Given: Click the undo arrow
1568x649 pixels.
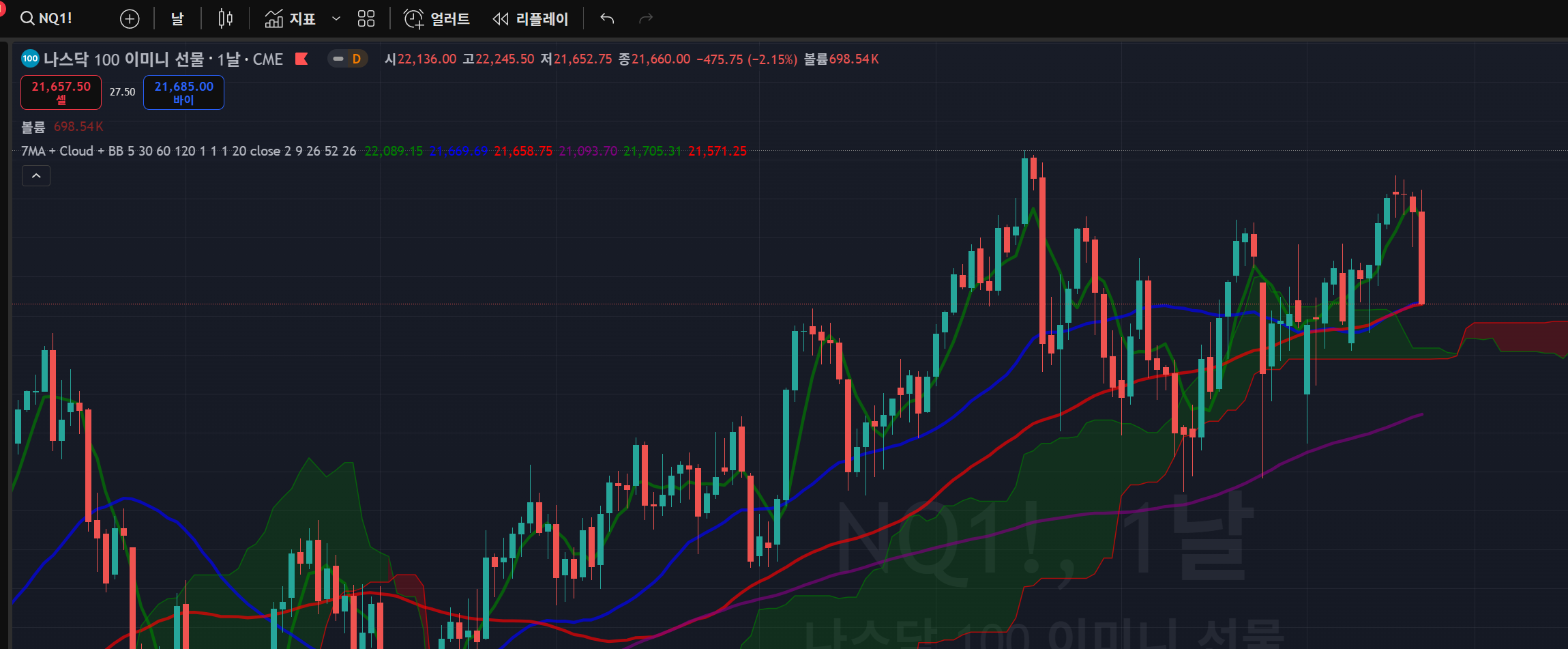Looking at the screenshot, I should pos(607,19).
